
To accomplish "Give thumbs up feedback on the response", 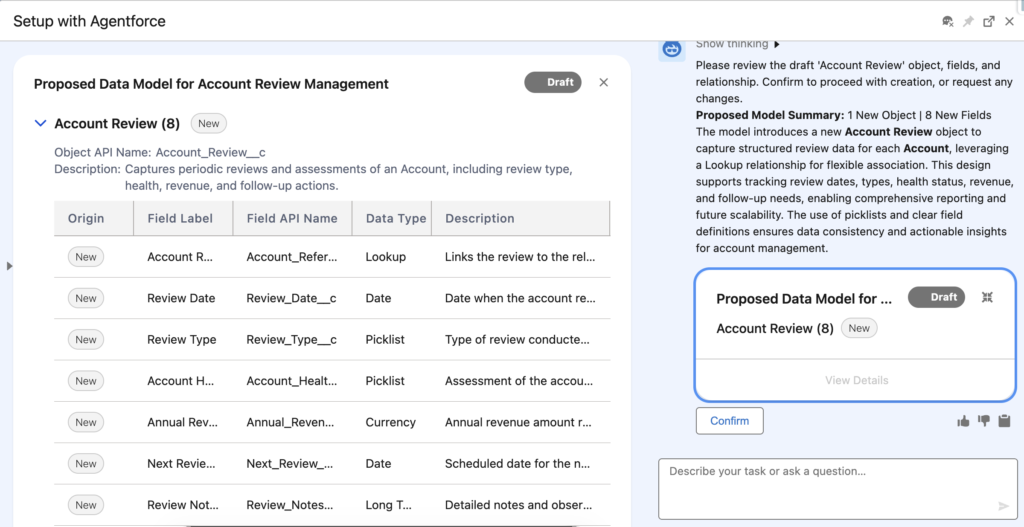I will click(963, 421).
